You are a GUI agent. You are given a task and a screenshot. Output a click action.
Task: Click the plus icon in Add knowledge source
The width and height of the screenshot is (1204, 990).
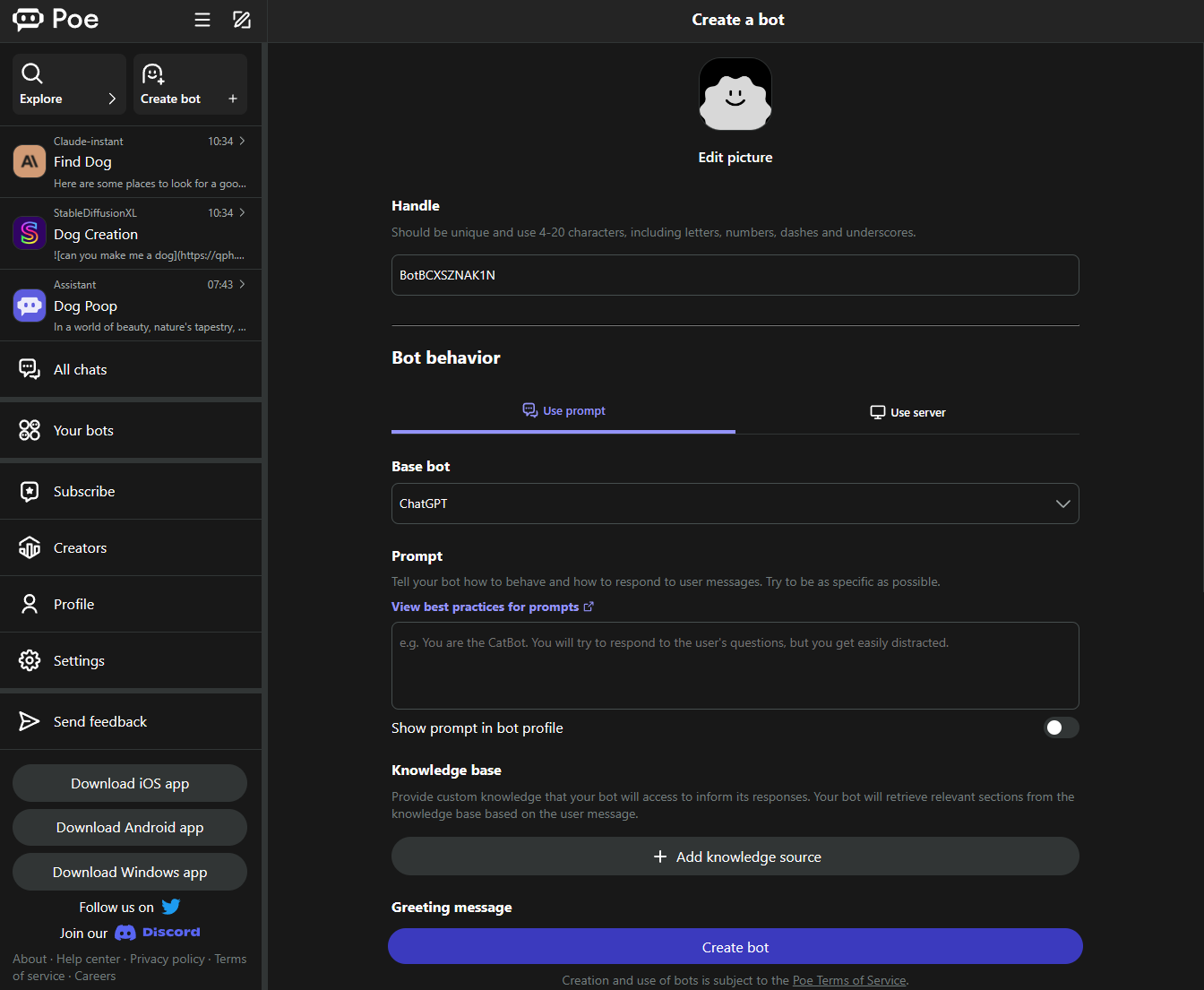[660, 857]
